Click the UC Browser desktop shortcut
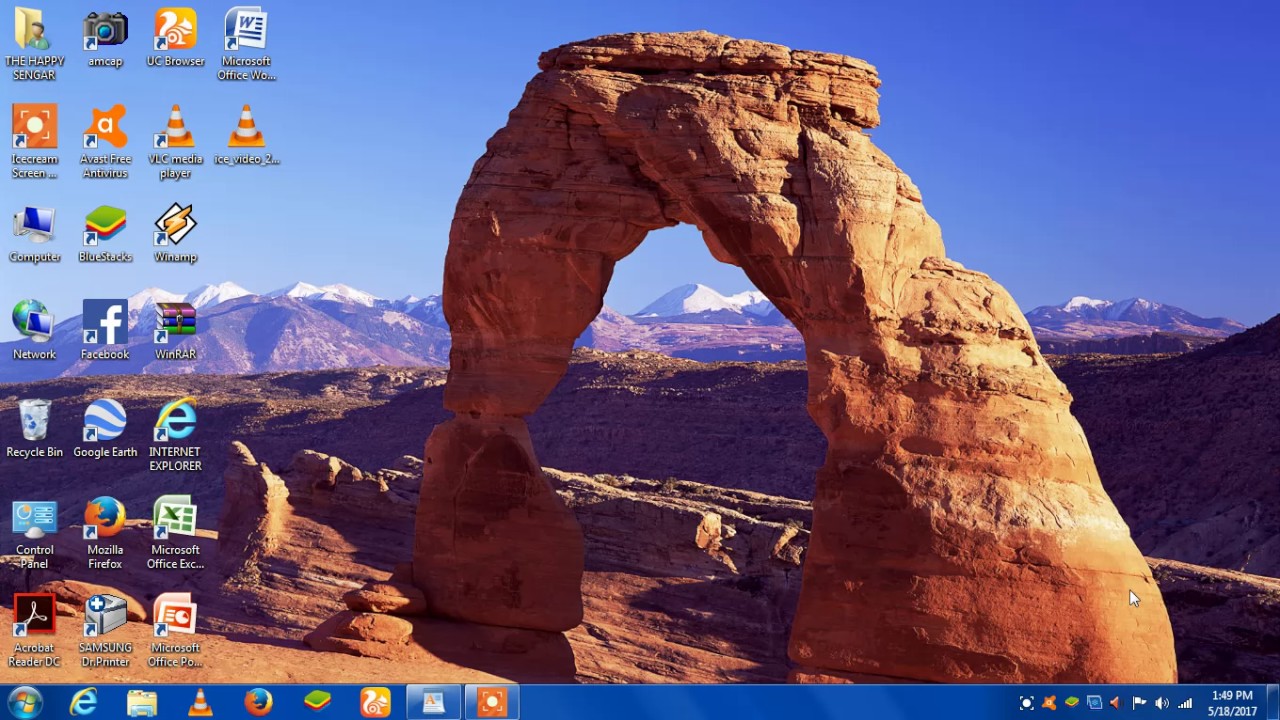 (x=175, y=40)
